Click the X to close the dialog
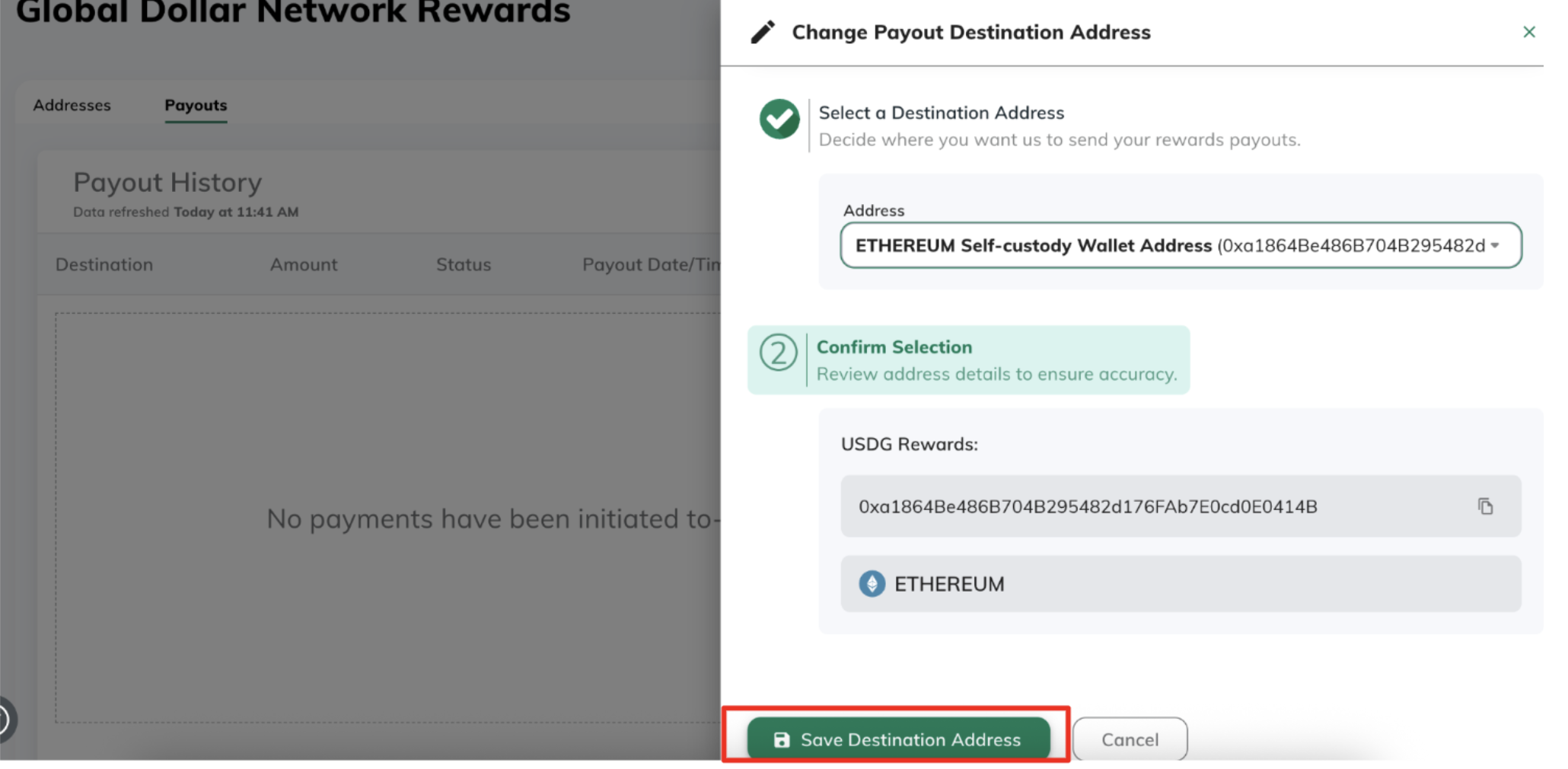 (1530, 32)
